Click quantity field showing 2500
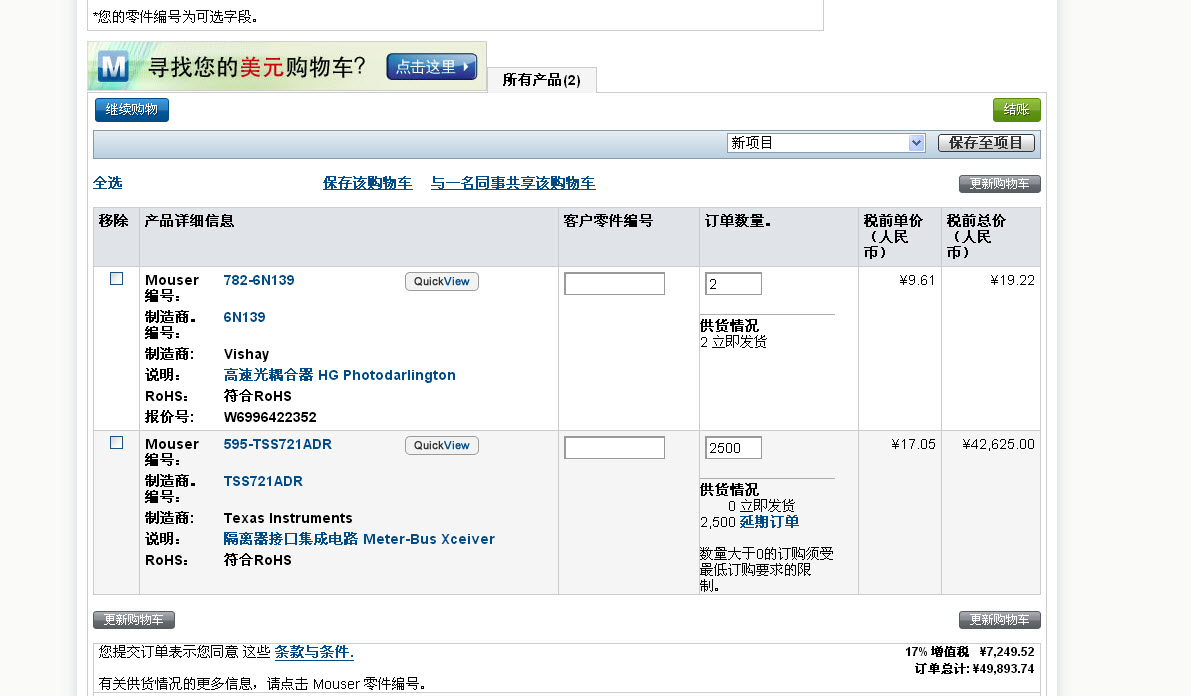This screenshot has width=1191, height=696. pos(733,448)
